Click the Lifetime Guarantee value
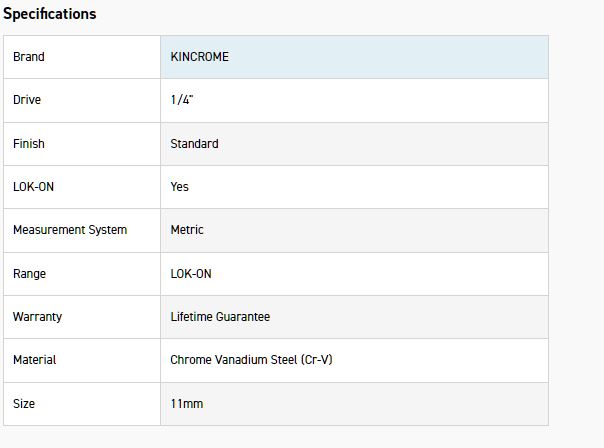The image size is (604, 448). pyautogui.click(x=220, y=317)
